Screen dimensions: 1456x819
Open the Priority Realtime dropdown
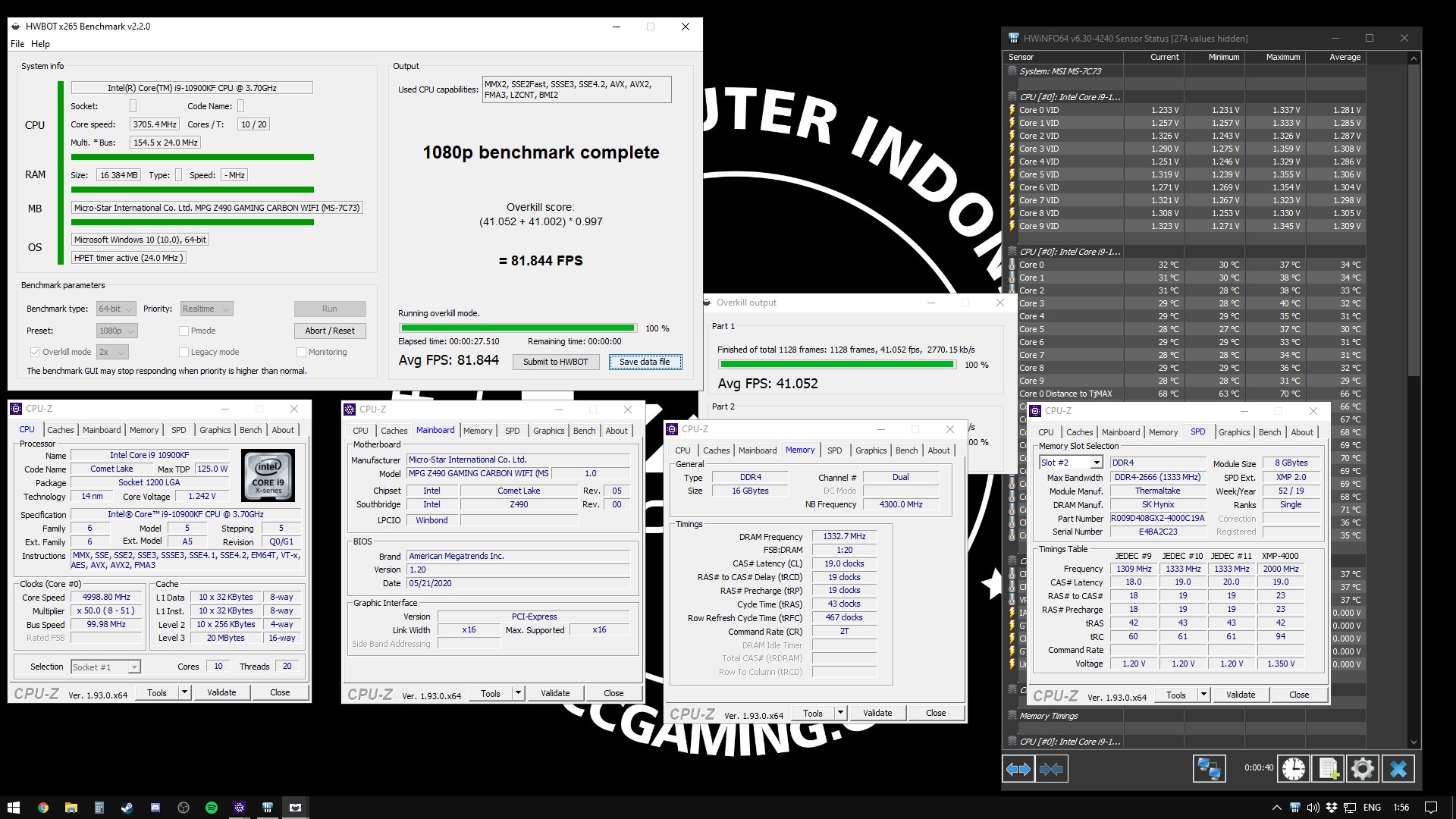click(x=206, y=309)
